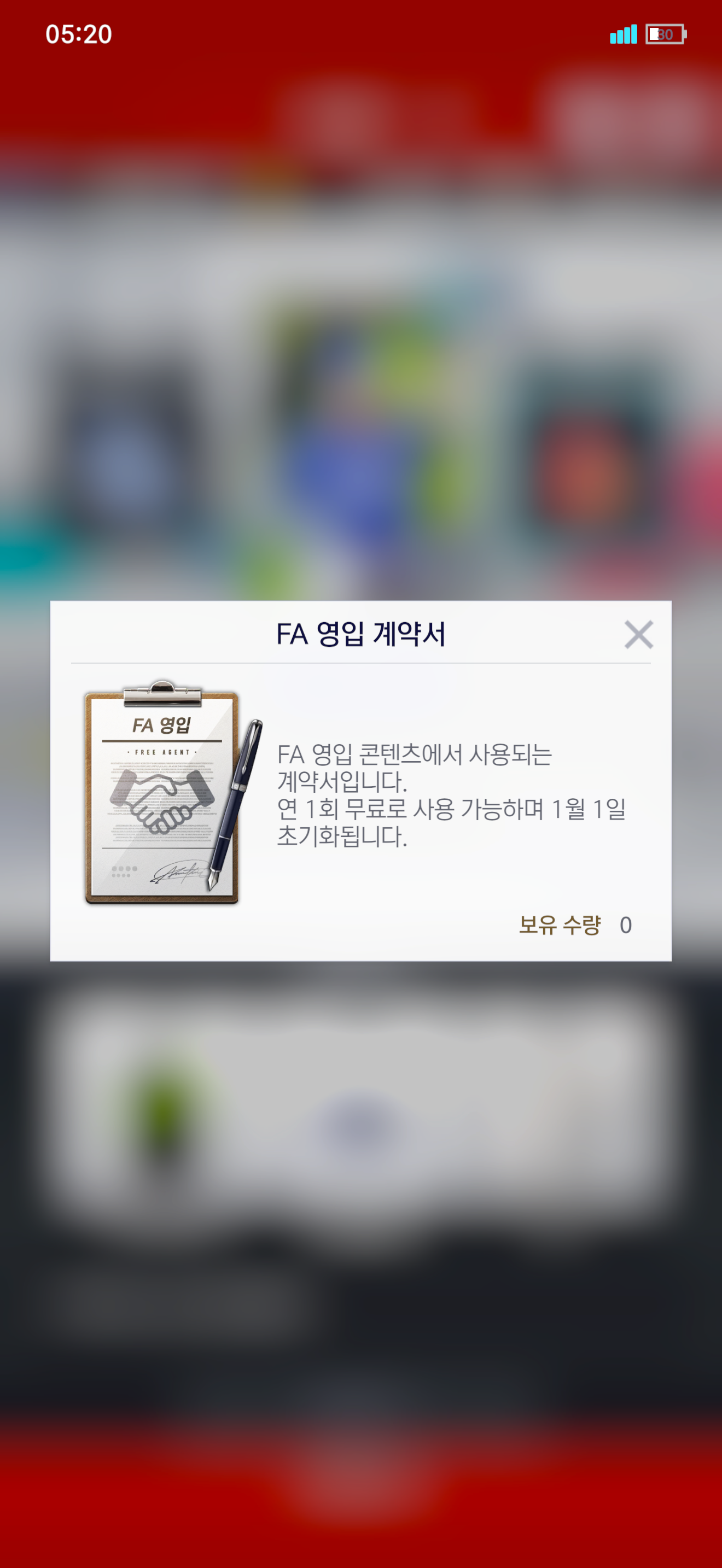Tap the fountain pen on the contract
722x1568 pixels.
pyautogui.click(x=235, y=805)
